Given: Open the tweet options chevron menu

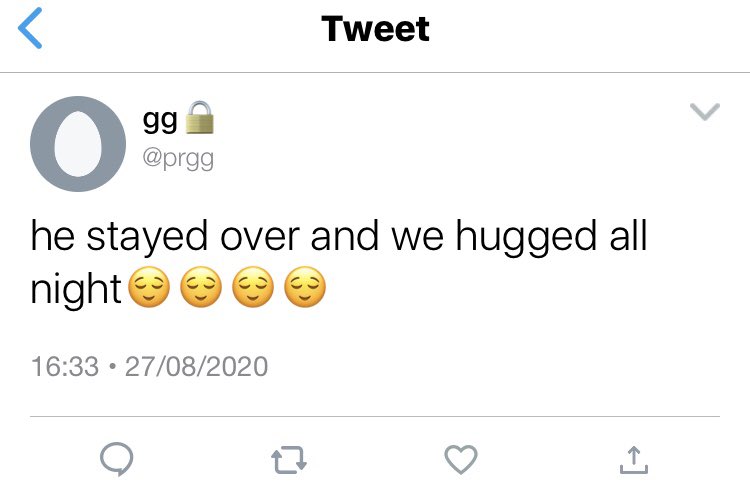Looking at the screenshot, I should [x=705, y=112].
